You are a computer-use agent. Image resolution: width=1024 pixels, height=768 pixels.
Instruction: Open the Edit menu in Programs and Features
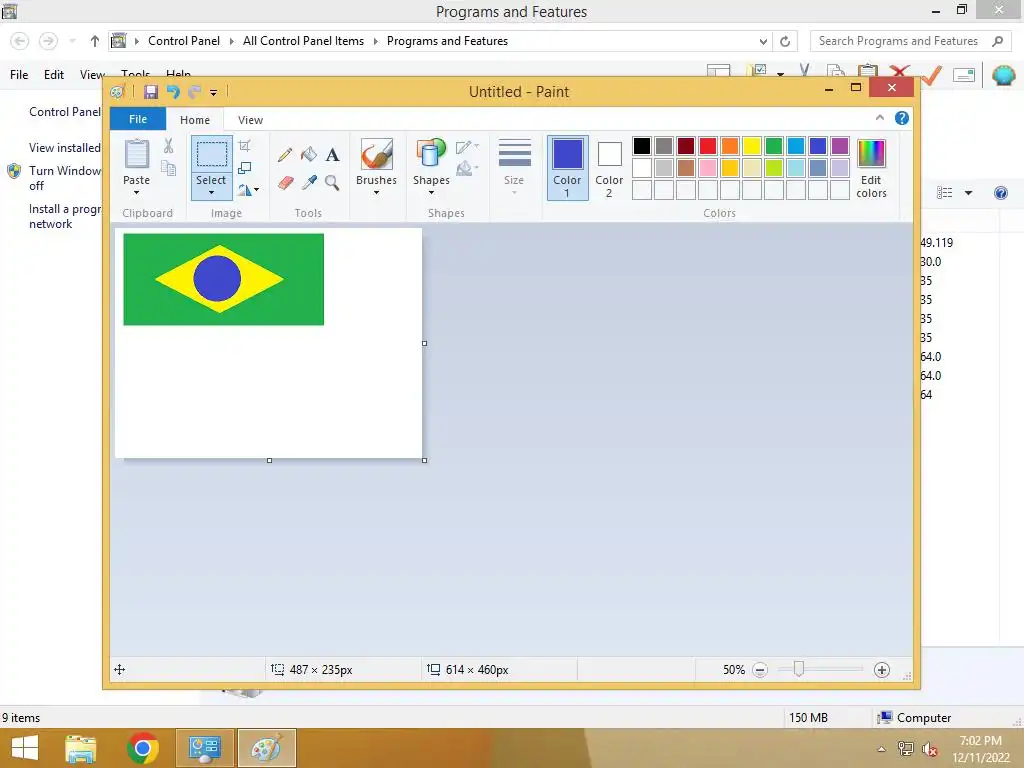coord(54,75)
